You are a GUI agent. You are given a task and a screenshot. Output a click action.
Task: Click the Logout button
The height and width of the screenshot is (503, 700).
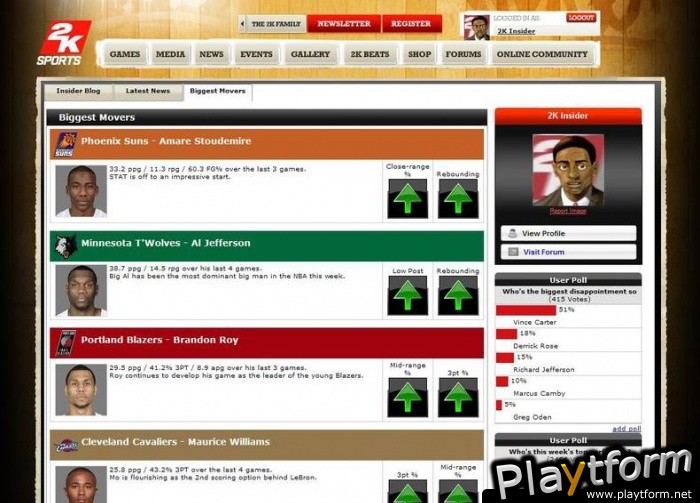click(581, 18)
